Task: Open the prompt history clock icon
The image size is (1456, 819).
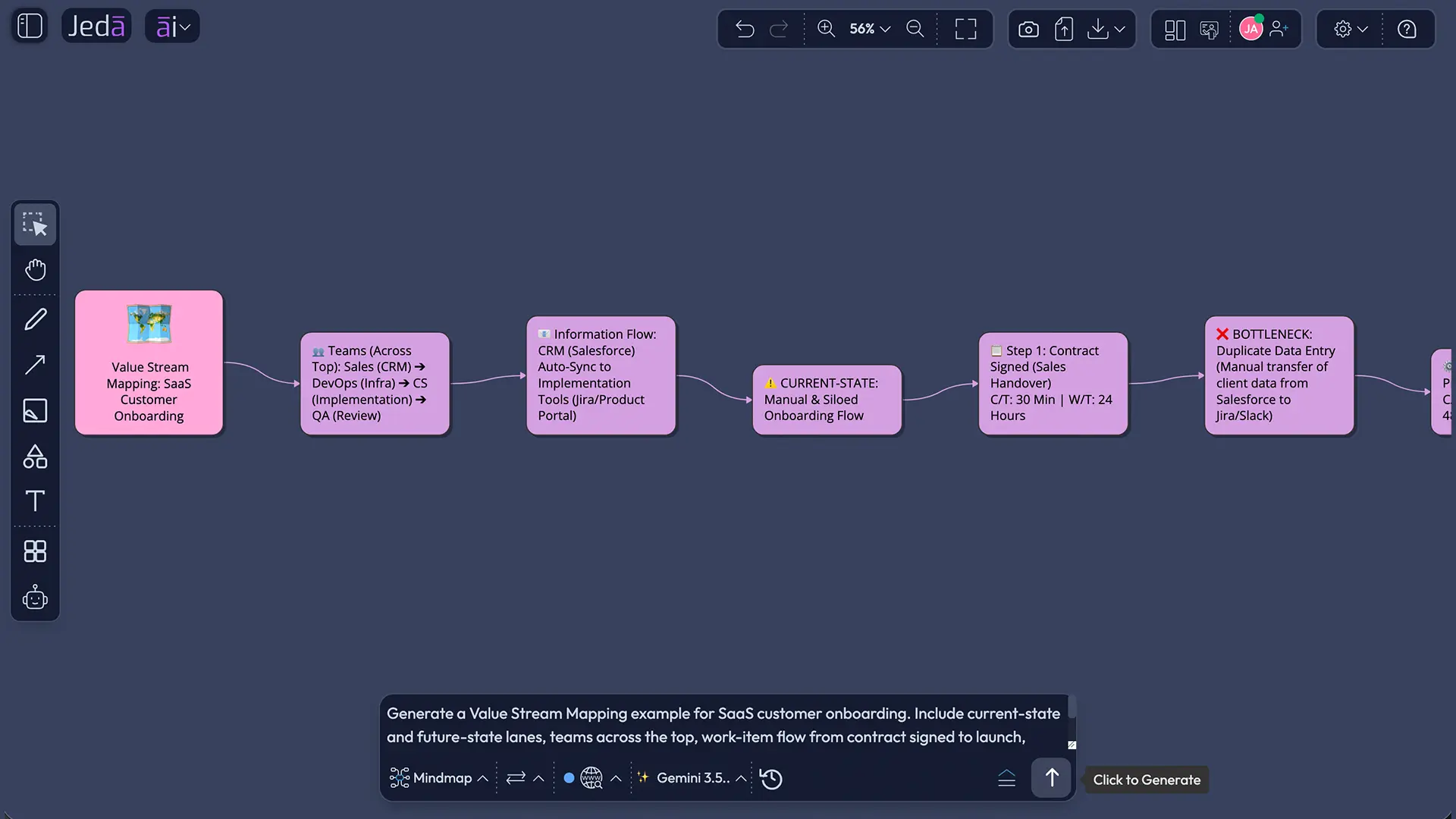Action: (771, 779)
